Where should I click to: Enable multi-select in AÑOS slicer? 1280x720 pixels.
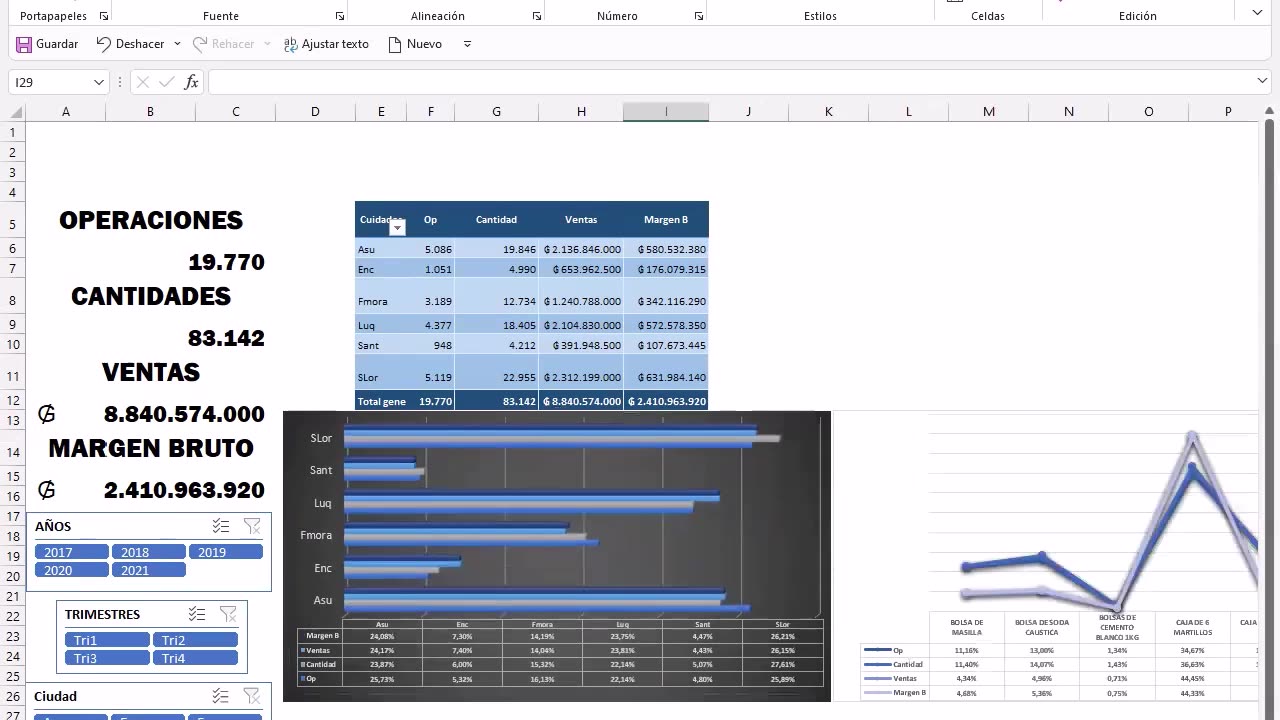(221, 526)
